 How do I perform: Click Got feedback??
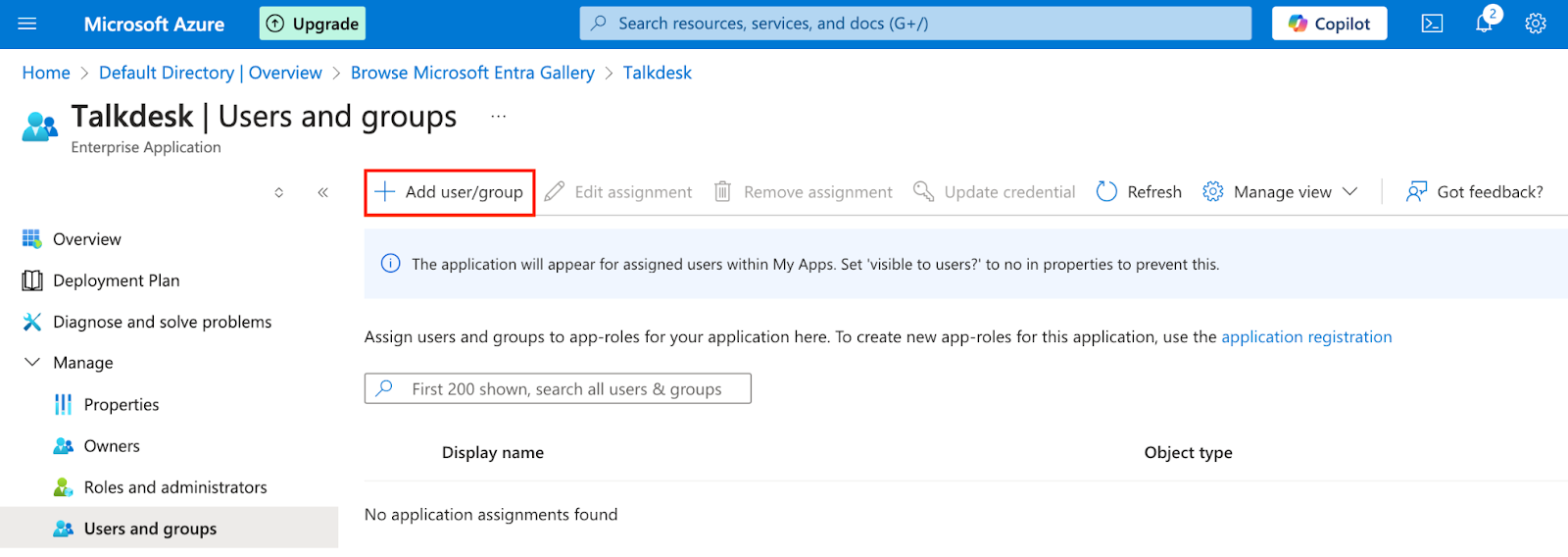click(1475, 192)
